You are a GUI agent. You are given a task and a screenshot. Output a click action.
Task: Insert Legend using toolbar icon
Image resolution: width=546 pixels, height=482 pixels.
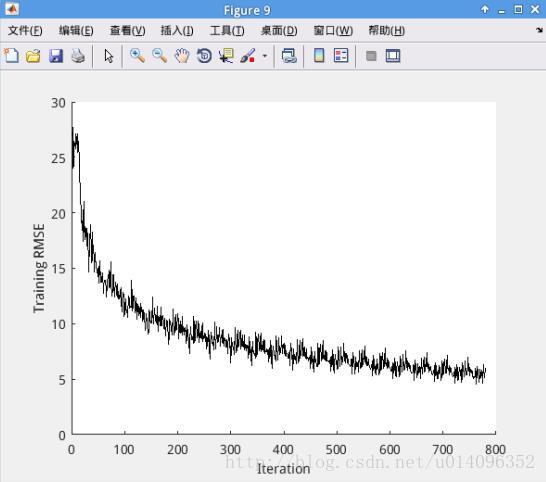click(x=341, y=55)
